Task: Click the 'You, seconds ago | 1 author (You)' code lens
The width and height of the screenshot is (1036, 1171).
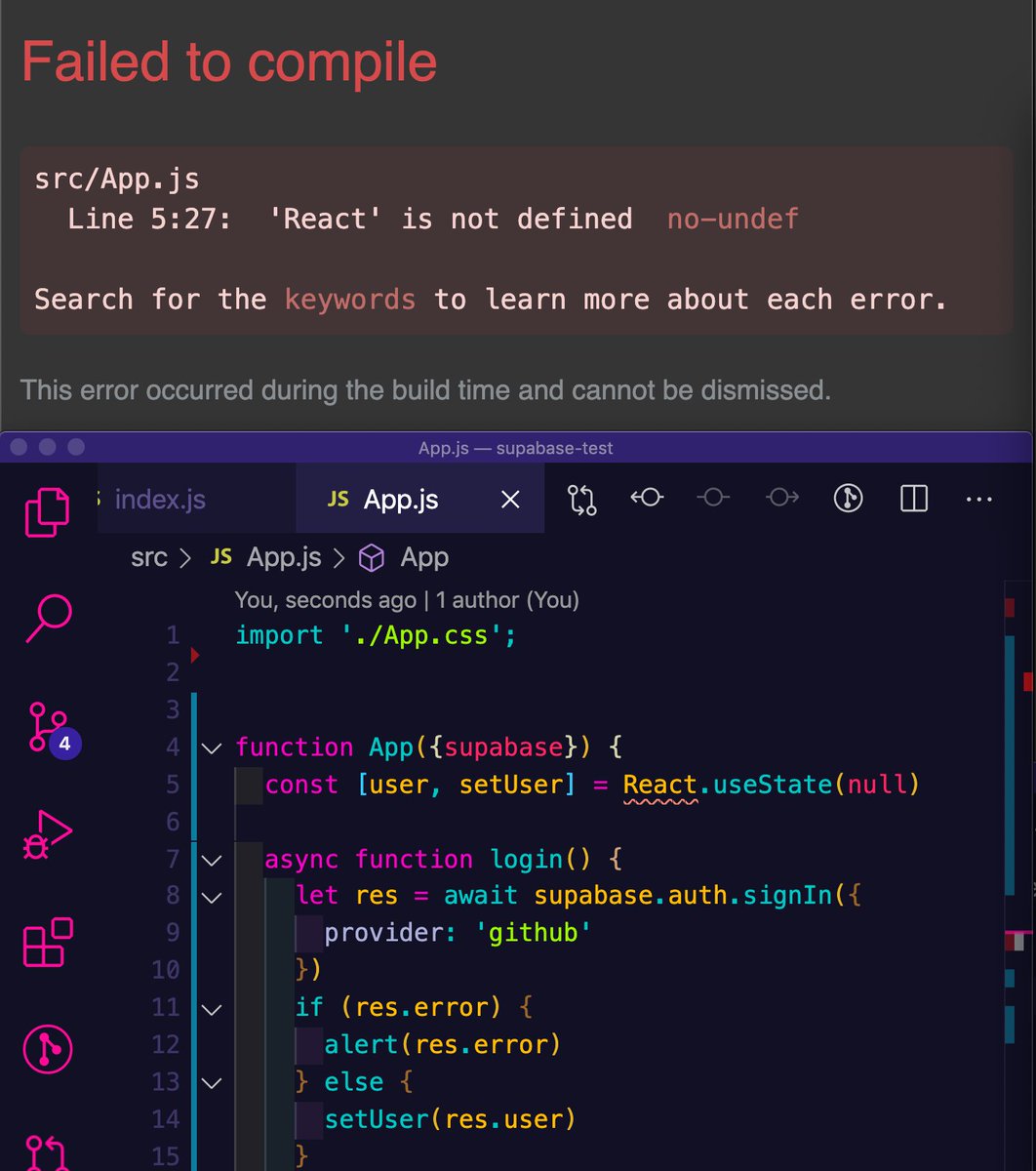Action: click(407, 599)
